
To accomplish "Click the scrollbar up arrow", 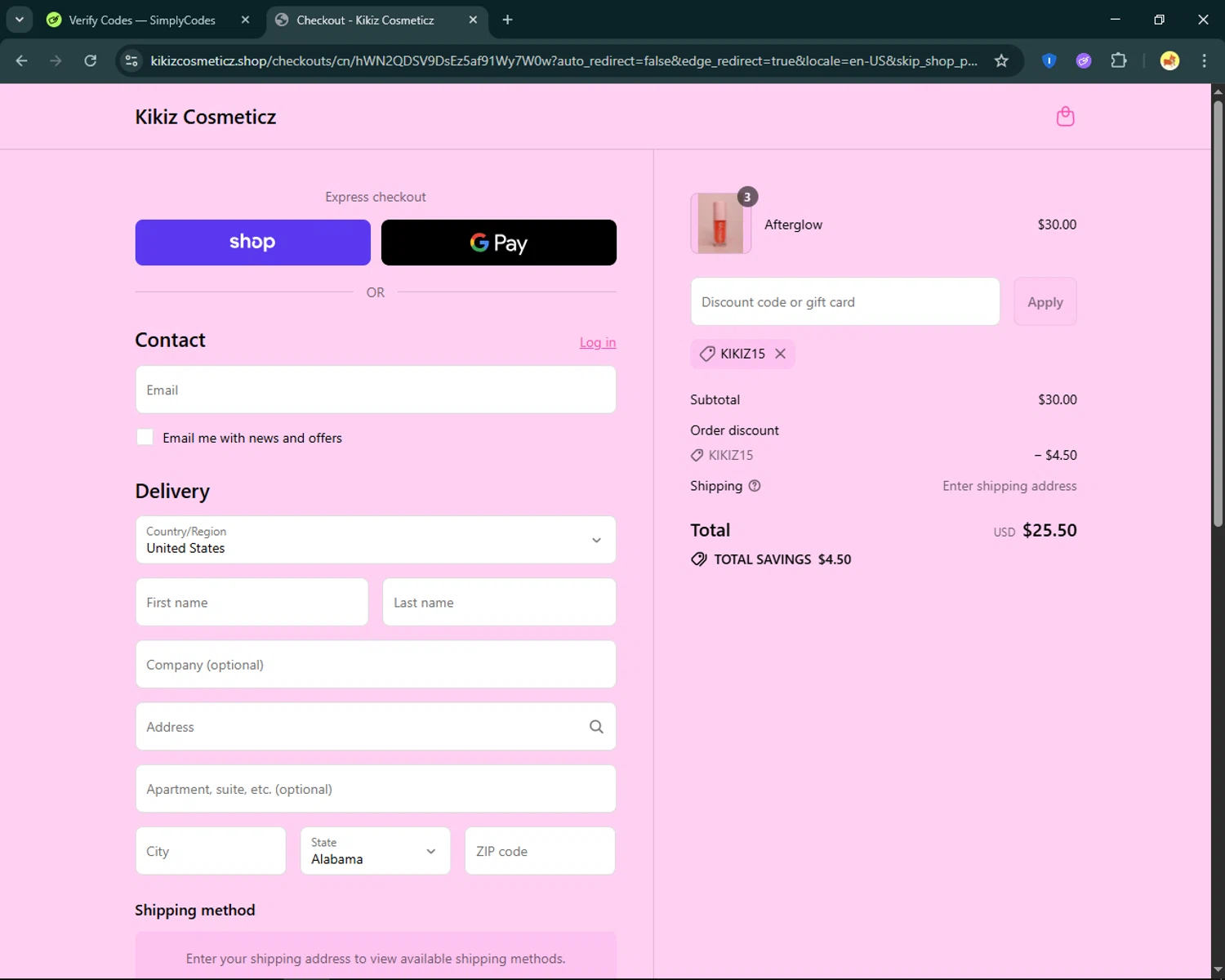I will (1218, 91).
